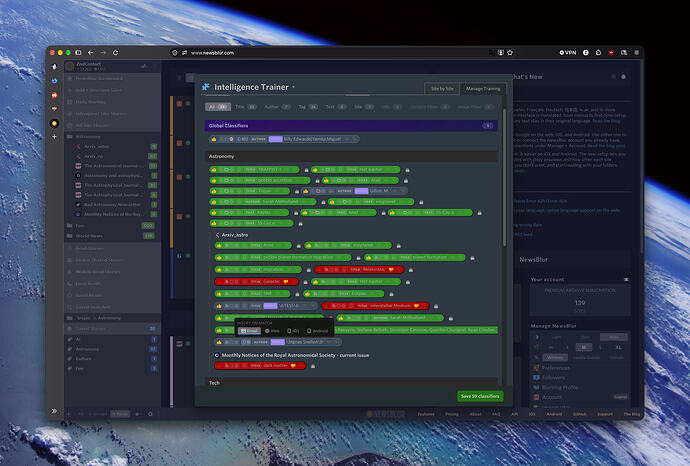Click the planet formation classifier pill
690x466 pixels.
click(415, 257)
